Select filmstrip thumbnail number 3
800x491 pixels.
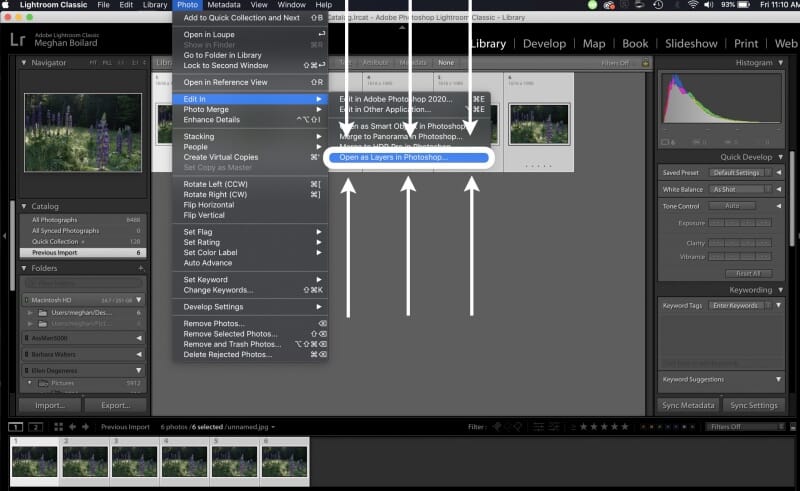tap(134, 461)
